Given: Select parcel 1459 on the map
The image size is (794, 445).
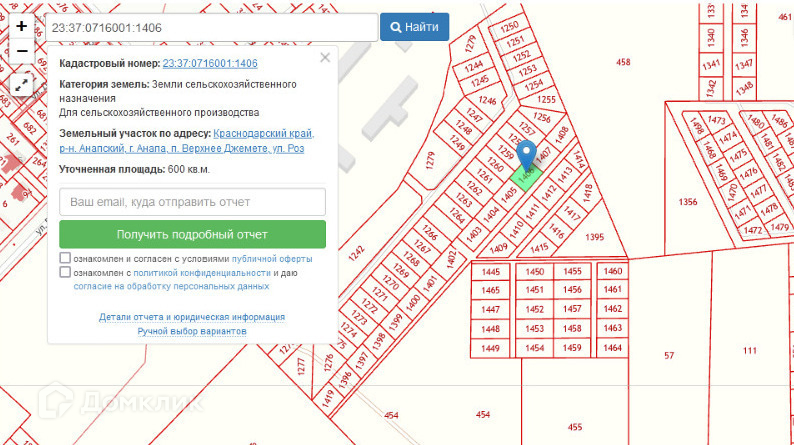Looking at the screenshot, I should [x=572, y=347].
